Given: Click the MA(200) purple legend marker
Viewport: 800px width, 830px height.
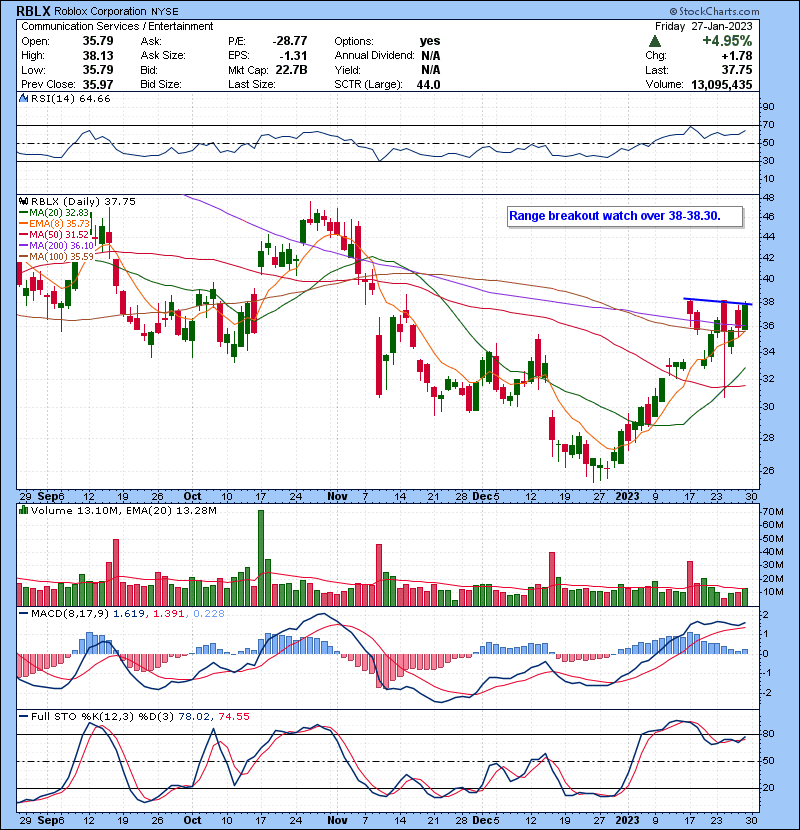Looking at the screenshot, I should [24, 245].
